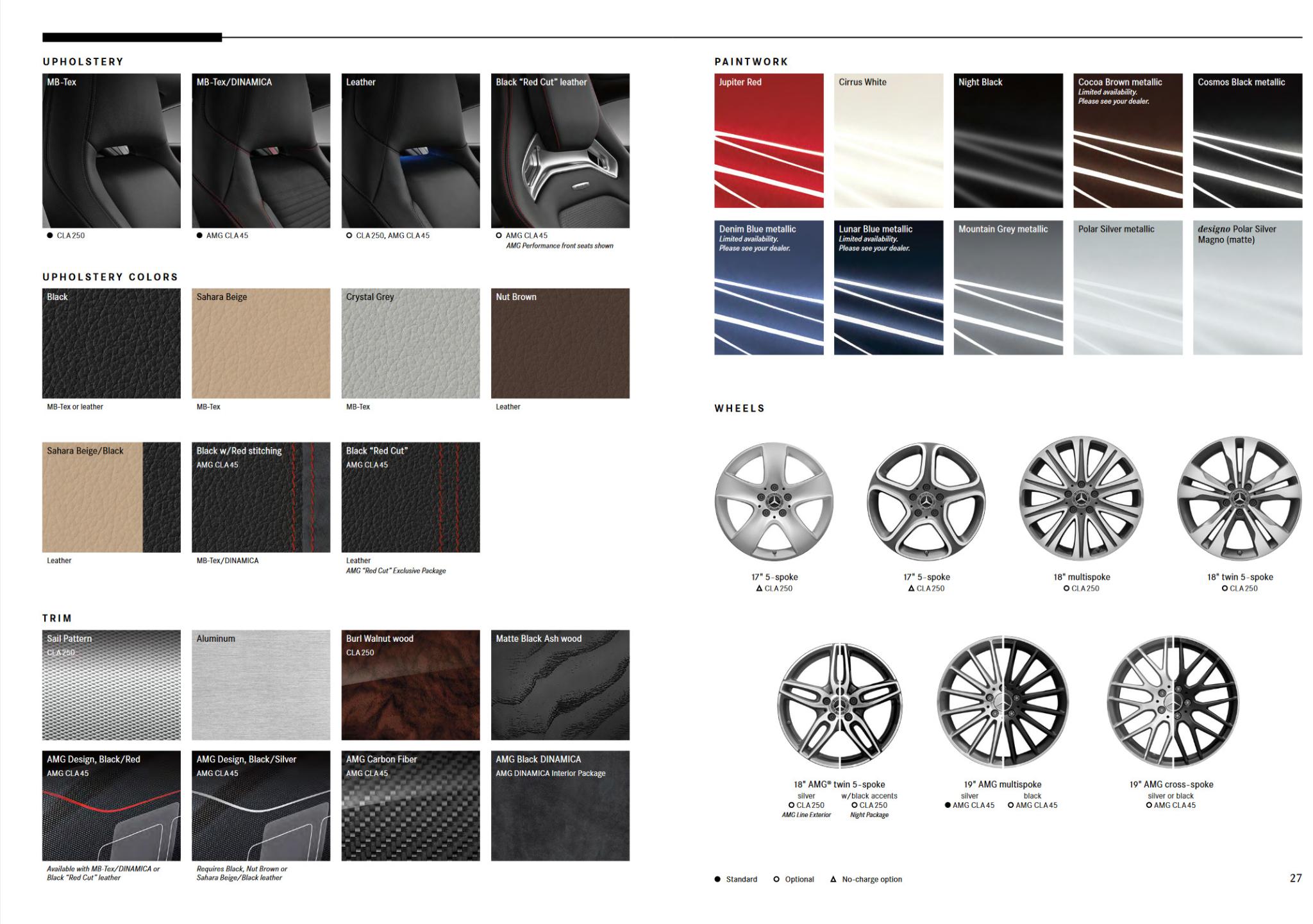
Task: Click the "AMG Line Exterior" wheel note
Action: 807,815
